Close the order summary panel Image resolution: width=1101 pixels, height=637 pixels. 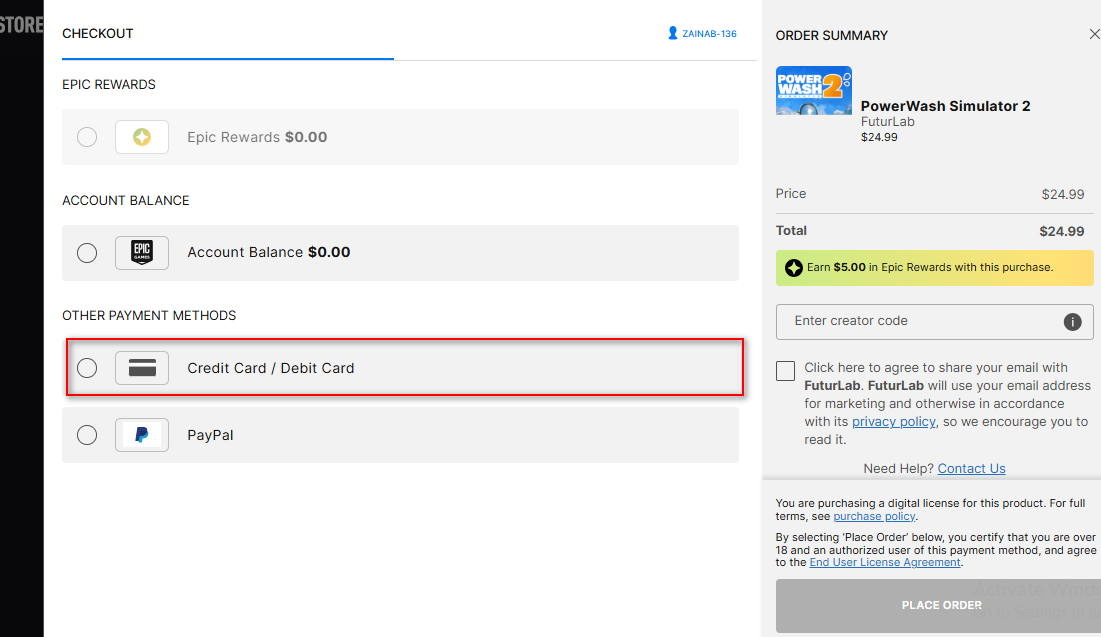[1094, 34]
